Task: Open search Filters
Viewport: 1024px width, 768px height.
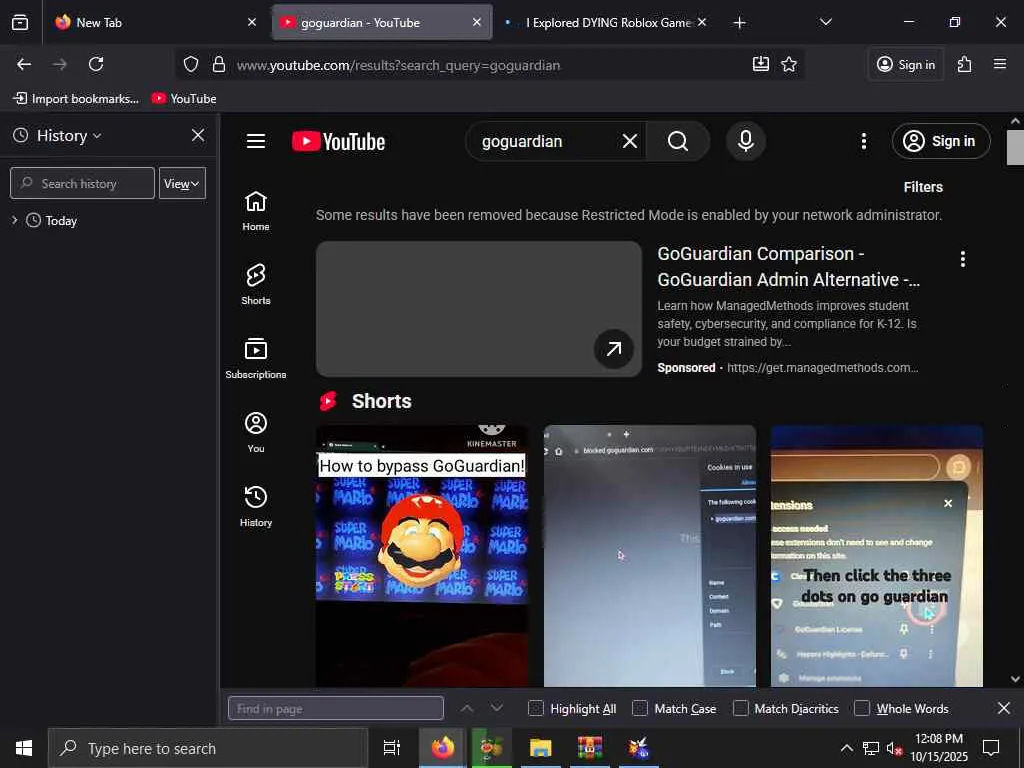Action: 923,187
